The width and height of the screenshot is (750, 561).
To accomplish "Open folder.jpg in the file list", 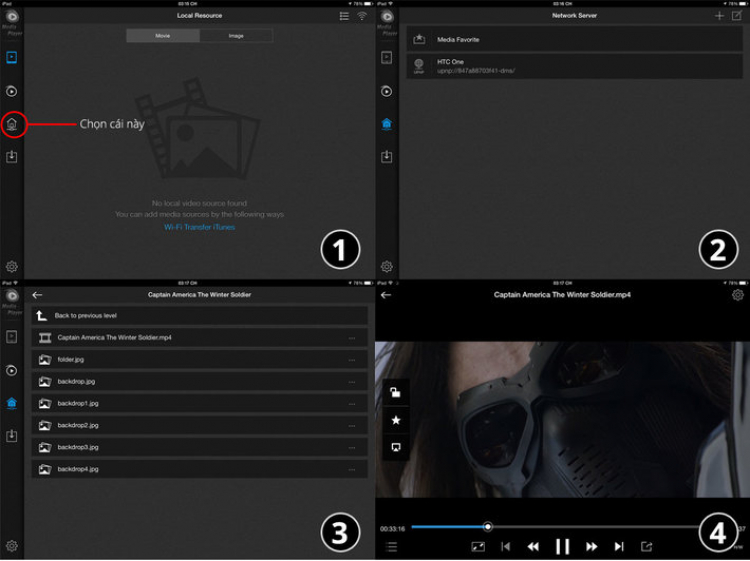I will click(x=199, y=360).
